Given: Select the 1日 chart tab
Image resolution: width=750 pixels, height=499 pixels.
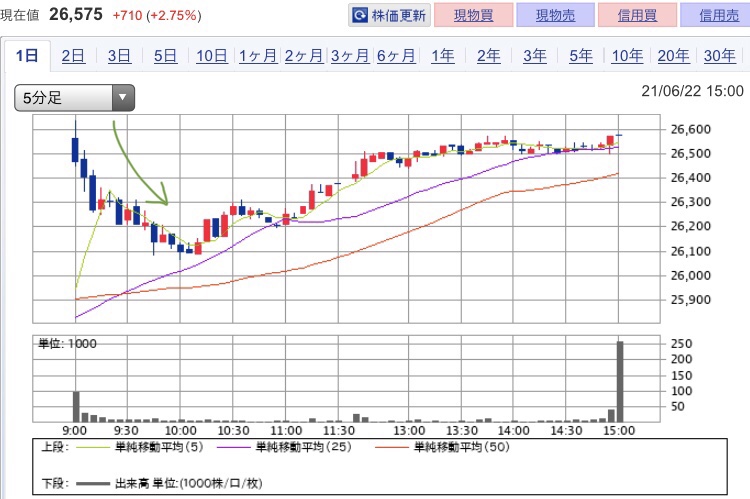Looking at the screenshot, I should pos(27,56).
